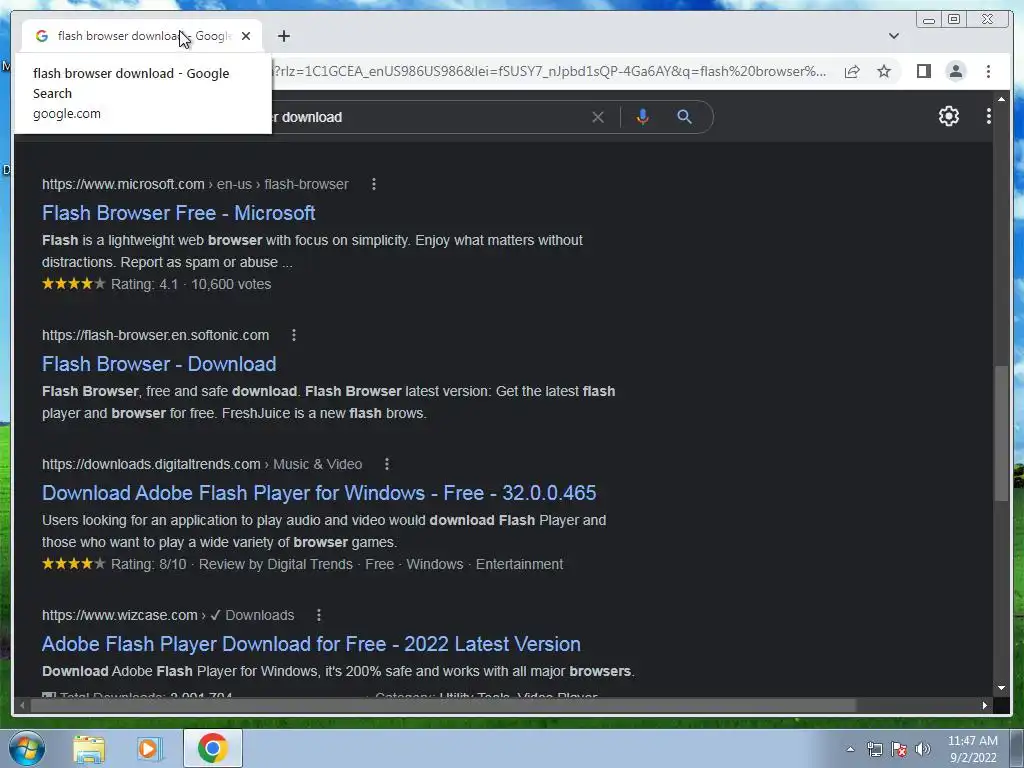Click the wizcase.com Downloads URL

pos(168,615)
